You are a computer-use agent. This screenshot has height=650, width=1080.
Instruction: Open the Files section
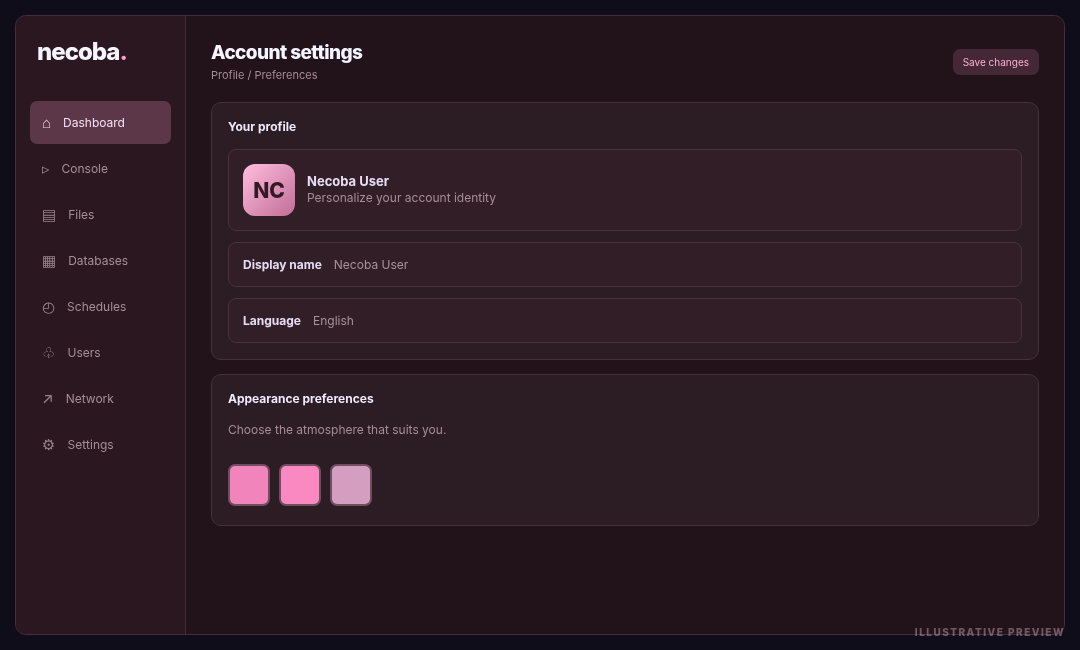point(101,215)
